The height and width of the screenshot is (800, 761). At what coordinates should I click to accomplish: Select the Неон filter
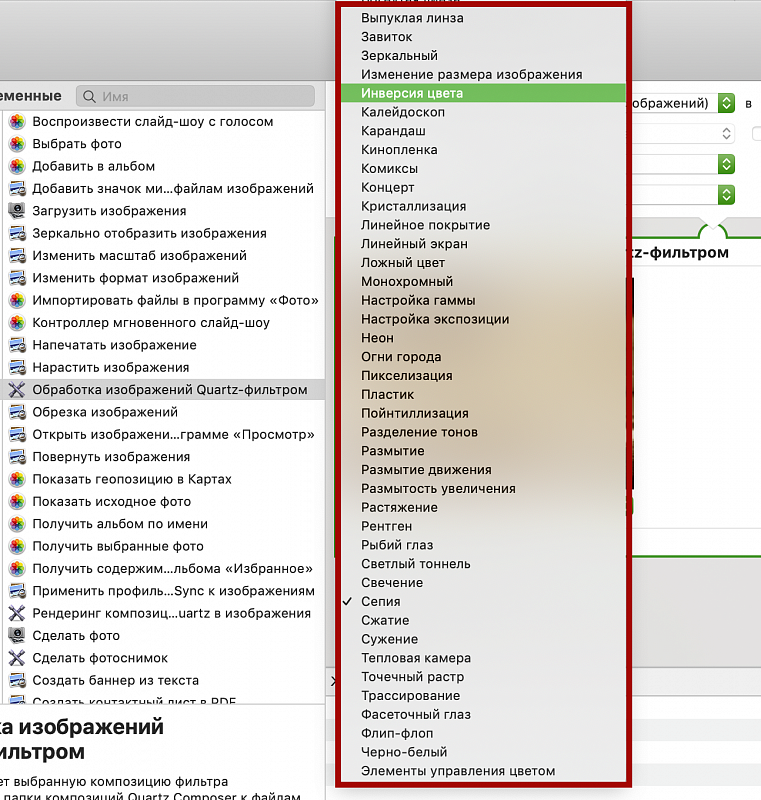(x=483, y=338)
